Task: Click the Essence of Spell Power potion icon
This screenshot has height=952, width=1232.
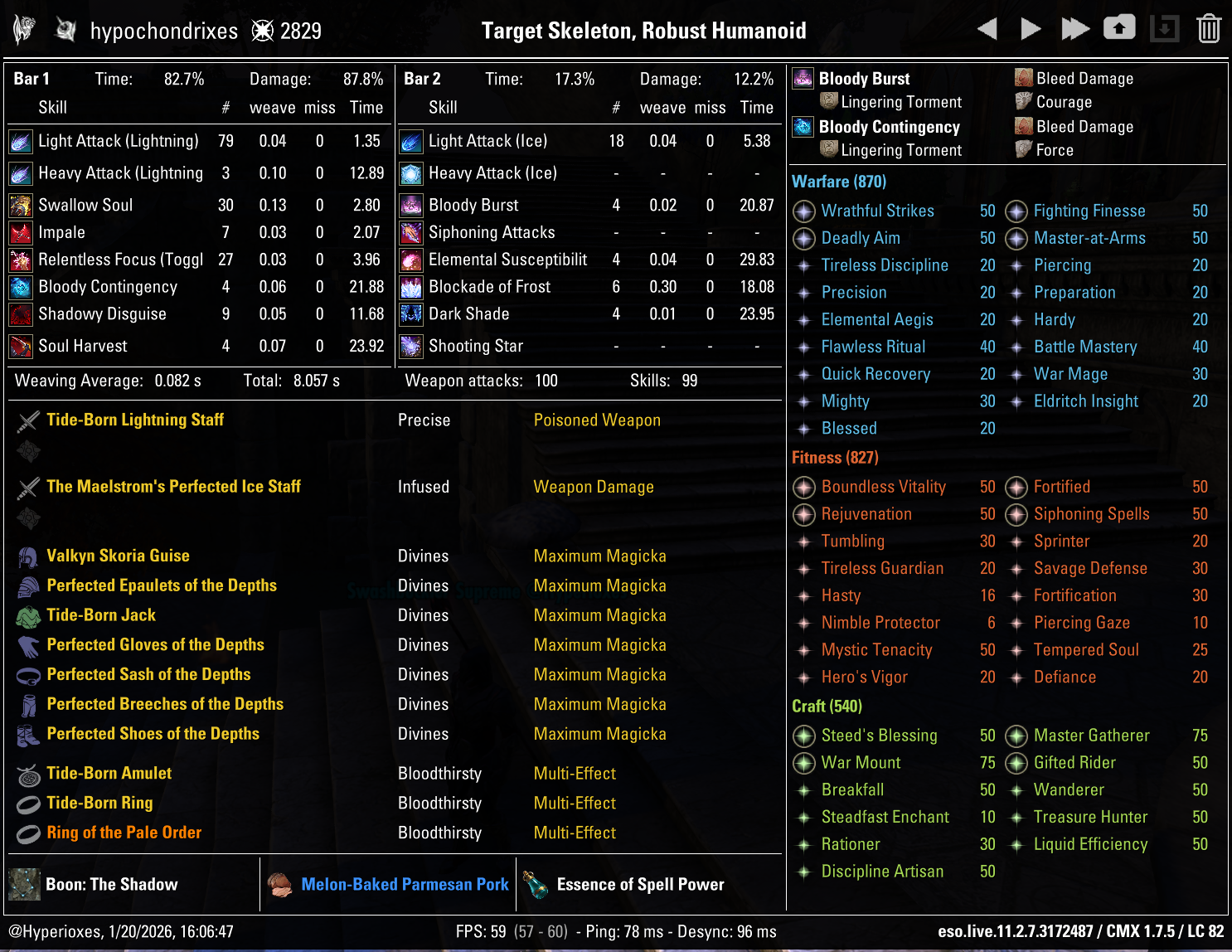Action: tap(536, 885)
